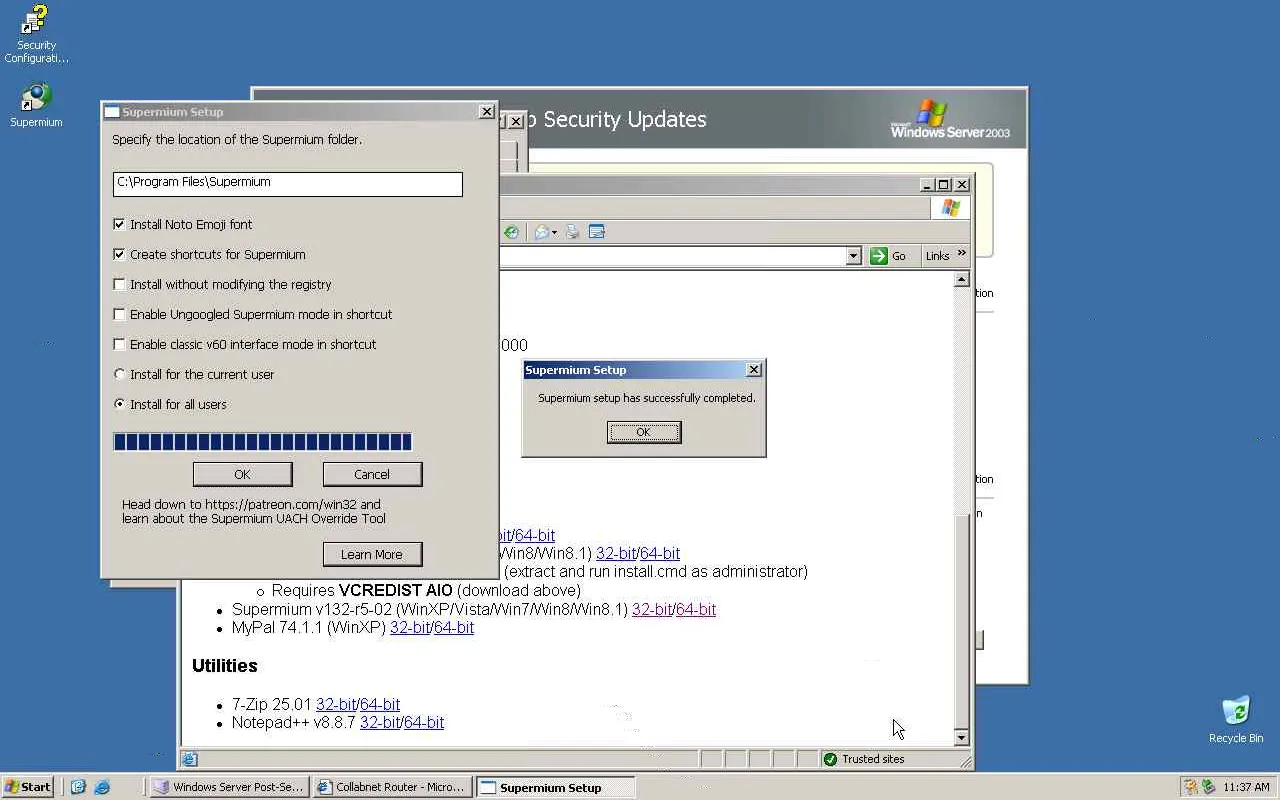
Task: Expand the IE address bar dropdown
Action: (x=853, y=256)
